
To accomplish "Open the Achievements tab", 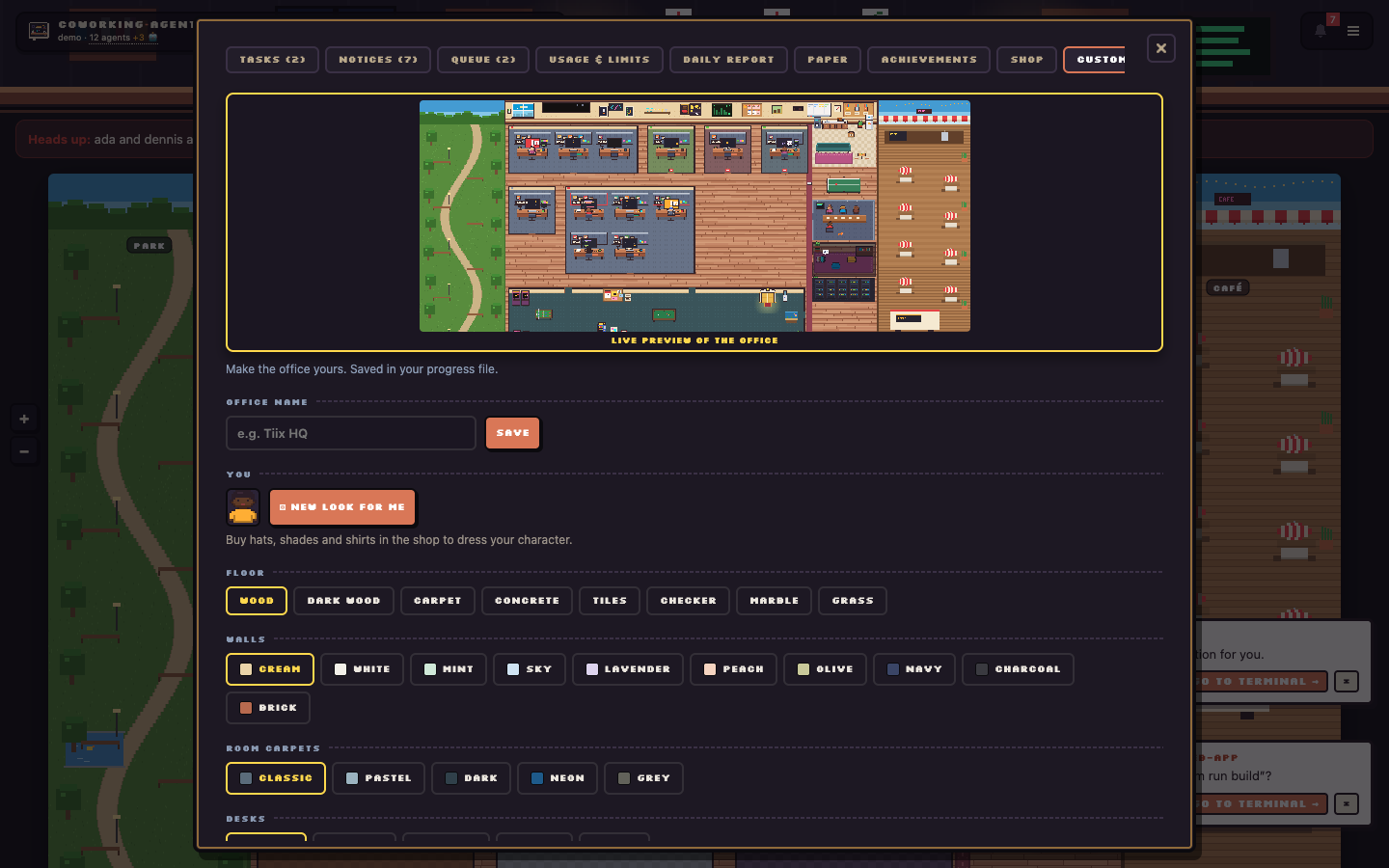I will (929, 60).
